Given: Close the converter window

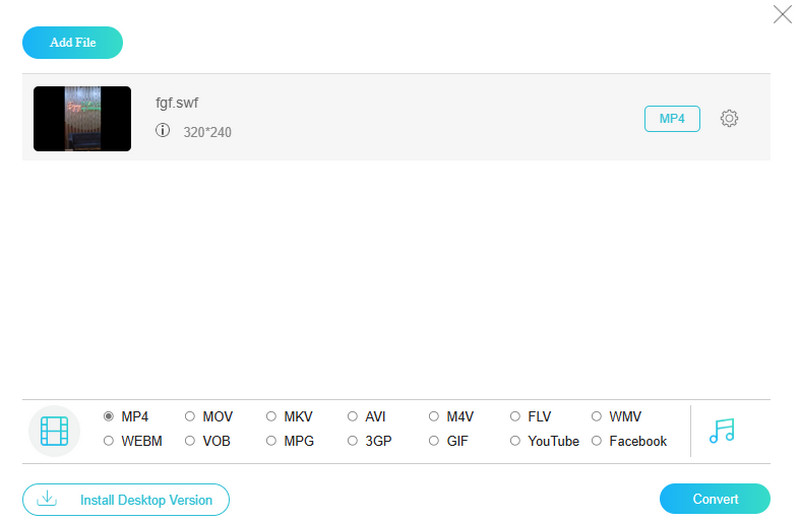Looking at the screenshot, I should 782,14.
